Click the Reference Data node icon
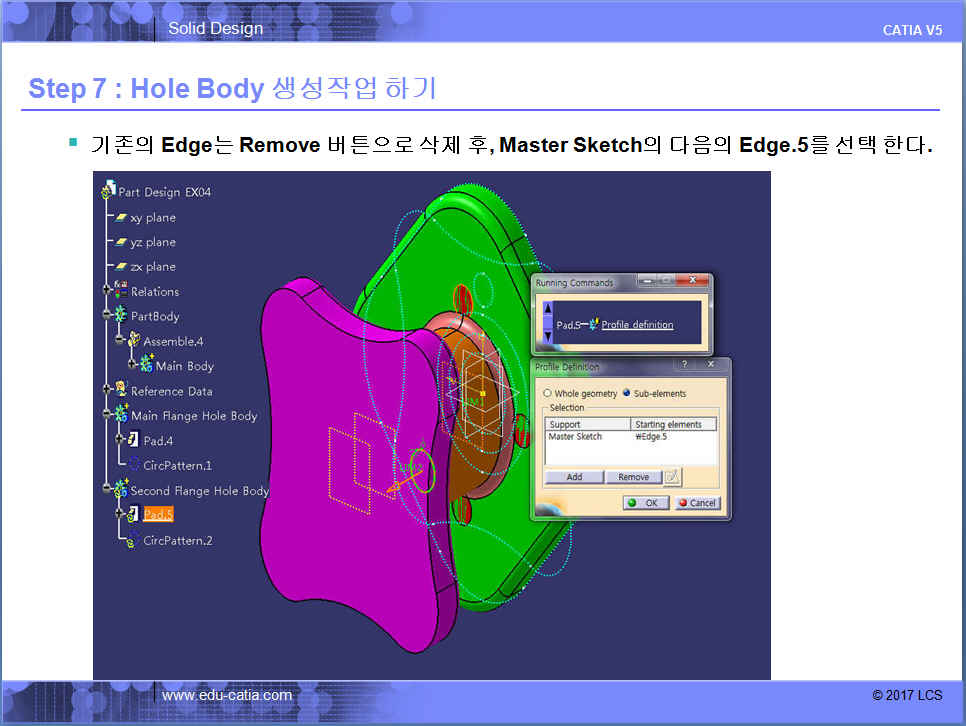The width and height of the screenshot is (966, 726). (120, 391)
